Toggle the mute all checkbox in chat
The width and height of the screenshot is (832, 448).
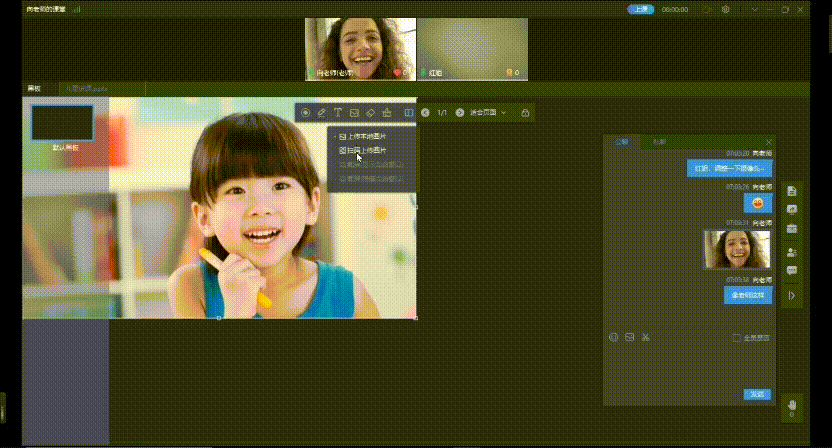736,338
